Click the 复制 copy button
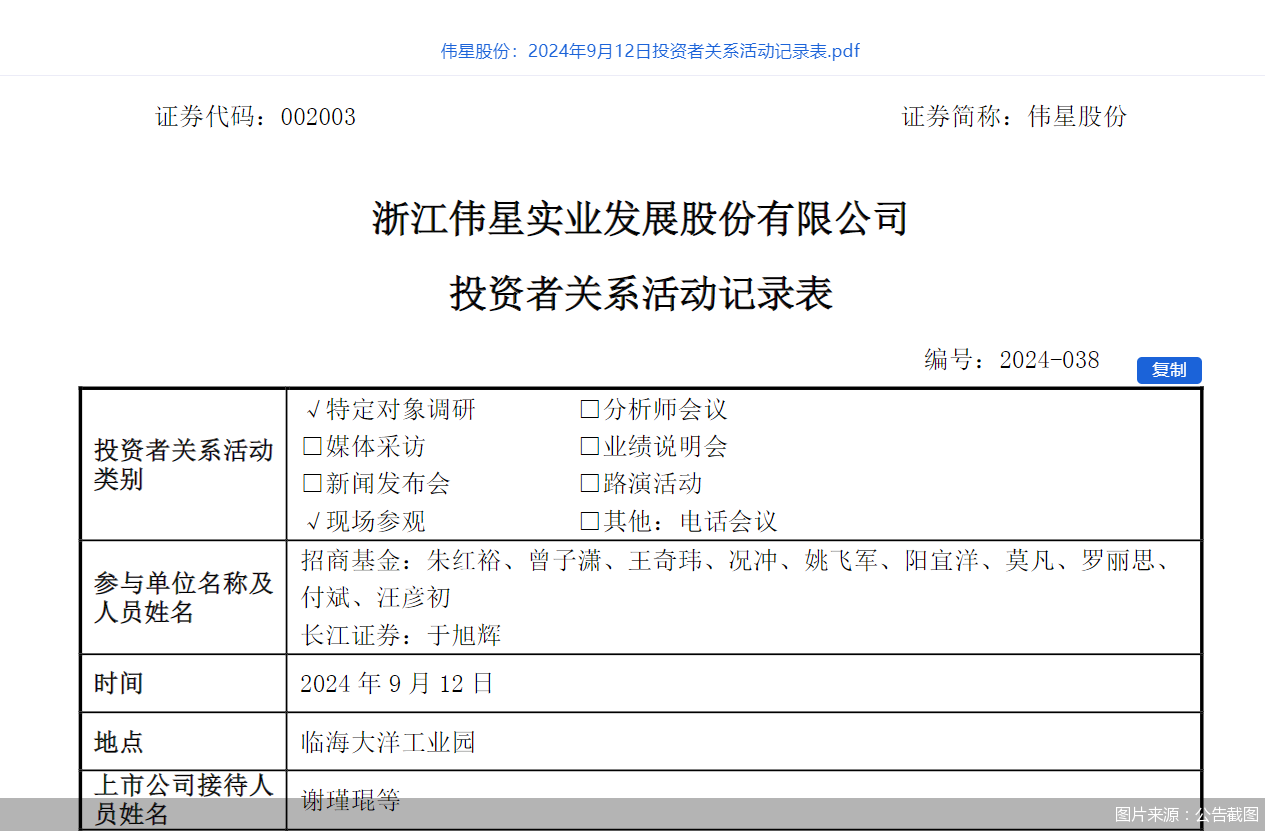 pos(1168,370)
